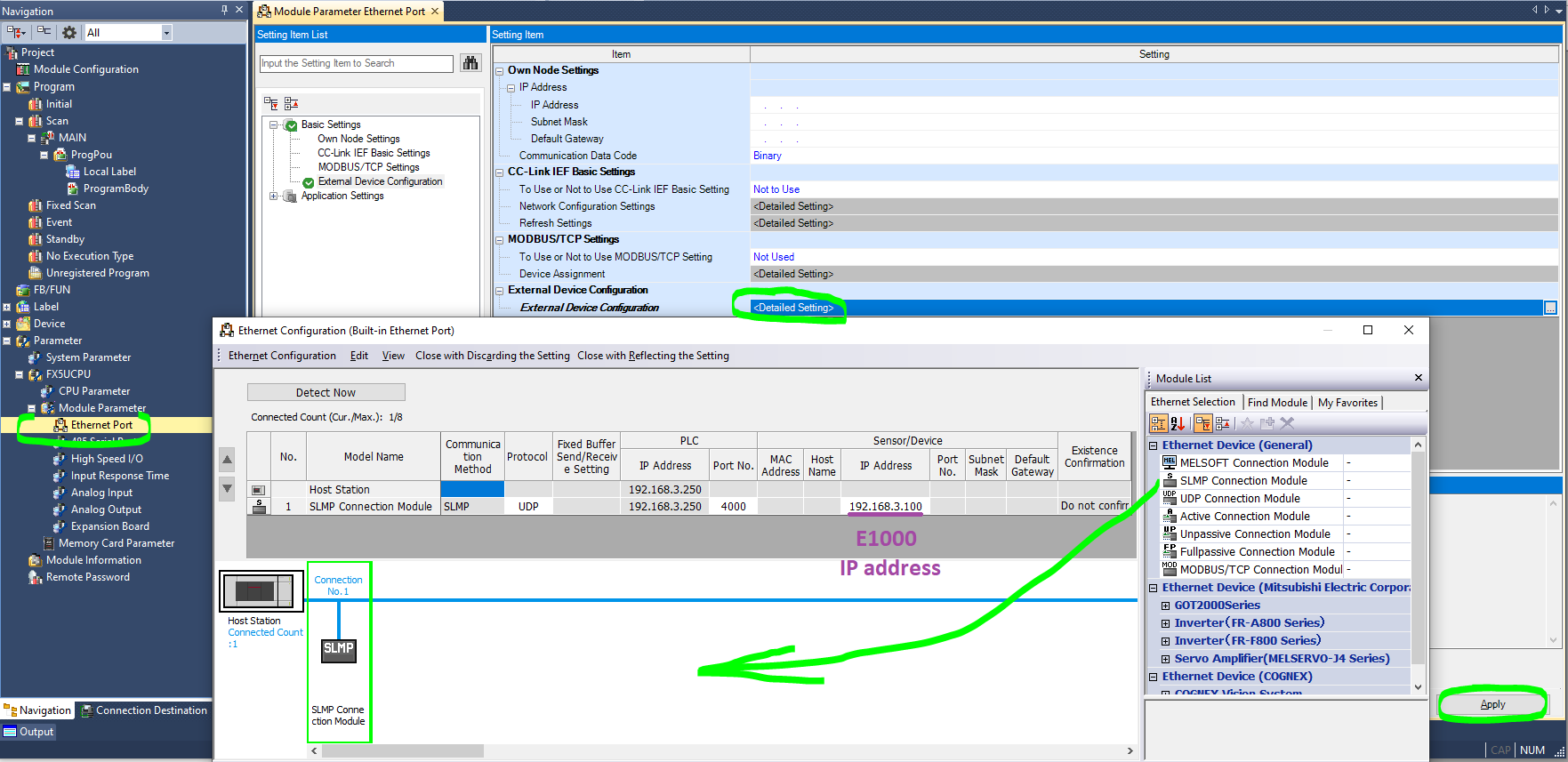The height and width of the screenshot is (762, 1568).
Task: Collapse the Basic Settings tree node
Action: (274, 124)
